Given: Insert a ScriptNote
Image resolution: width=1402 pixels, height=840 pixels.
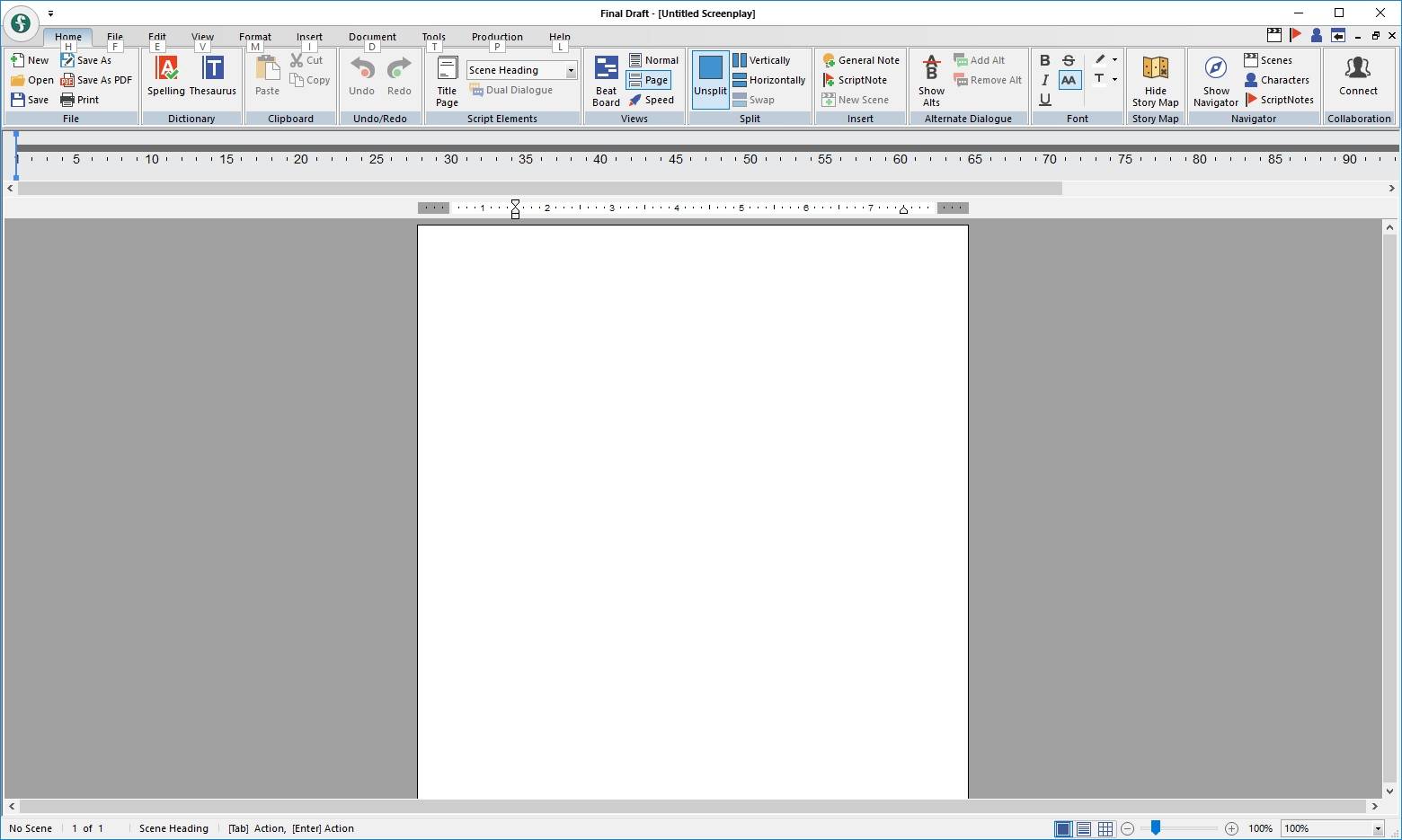Looking at the screenshot, I should (x=855, y=80).
